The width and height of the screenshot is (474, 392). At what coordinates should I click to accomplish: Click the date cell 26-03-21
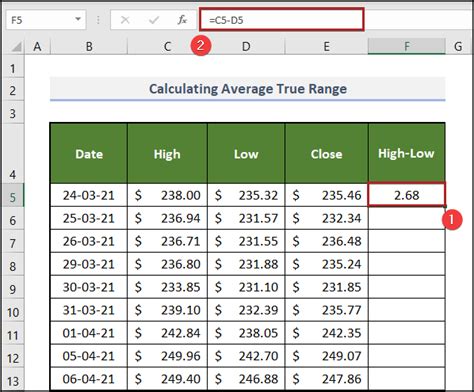[x=89, y=241]
